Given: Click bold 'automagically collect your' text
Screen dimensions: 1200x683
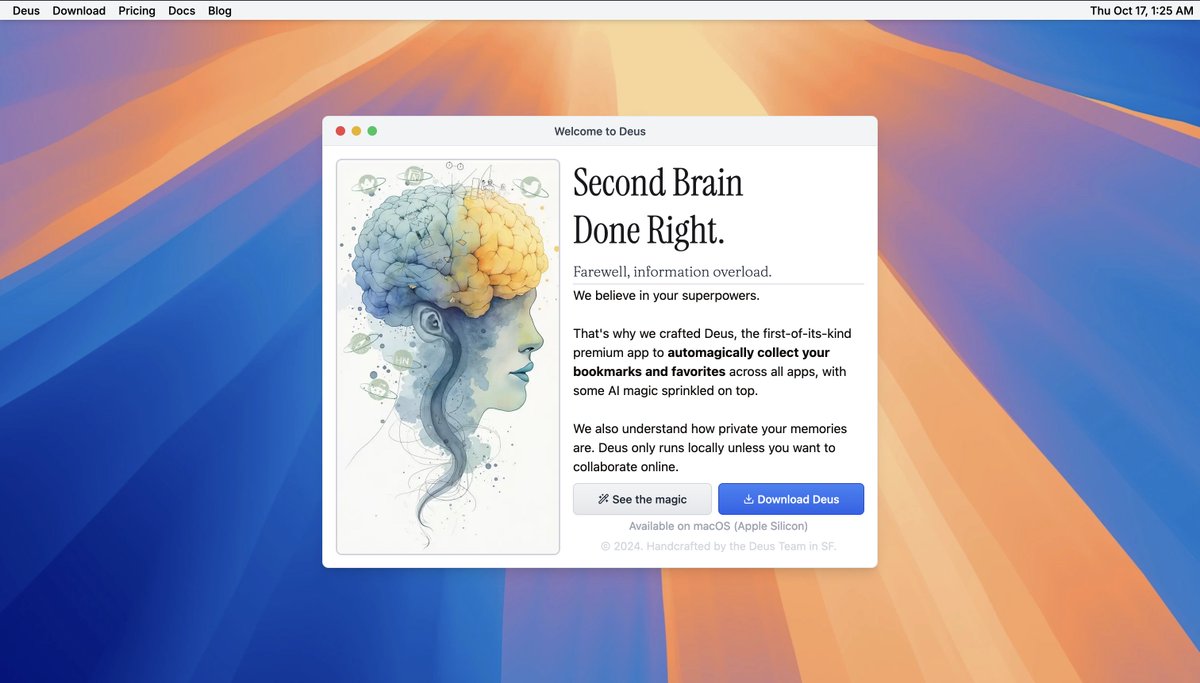Looking at the screenshot, I should click(749, 353).
